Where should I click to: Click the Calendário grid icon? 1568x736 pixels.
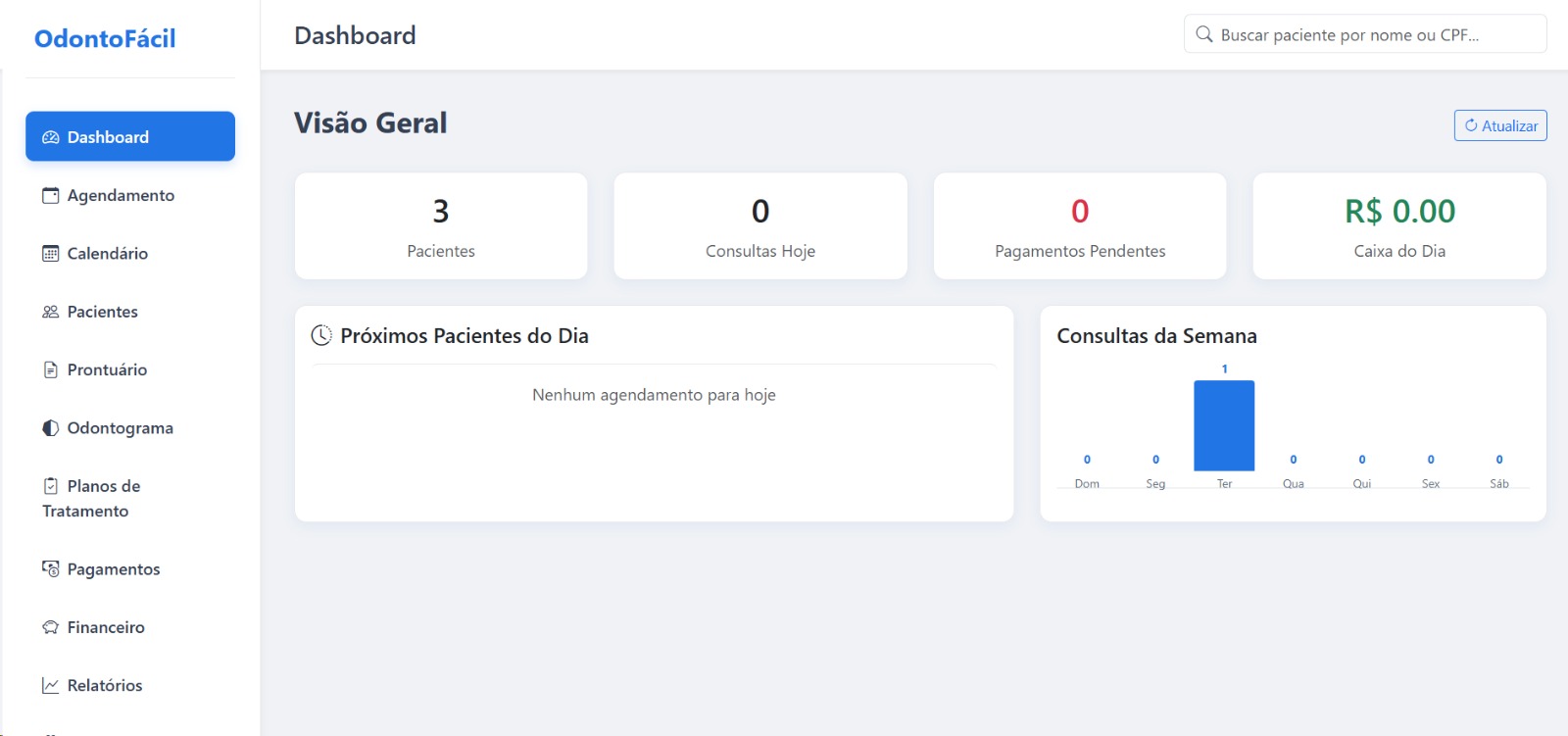[51, 254]
